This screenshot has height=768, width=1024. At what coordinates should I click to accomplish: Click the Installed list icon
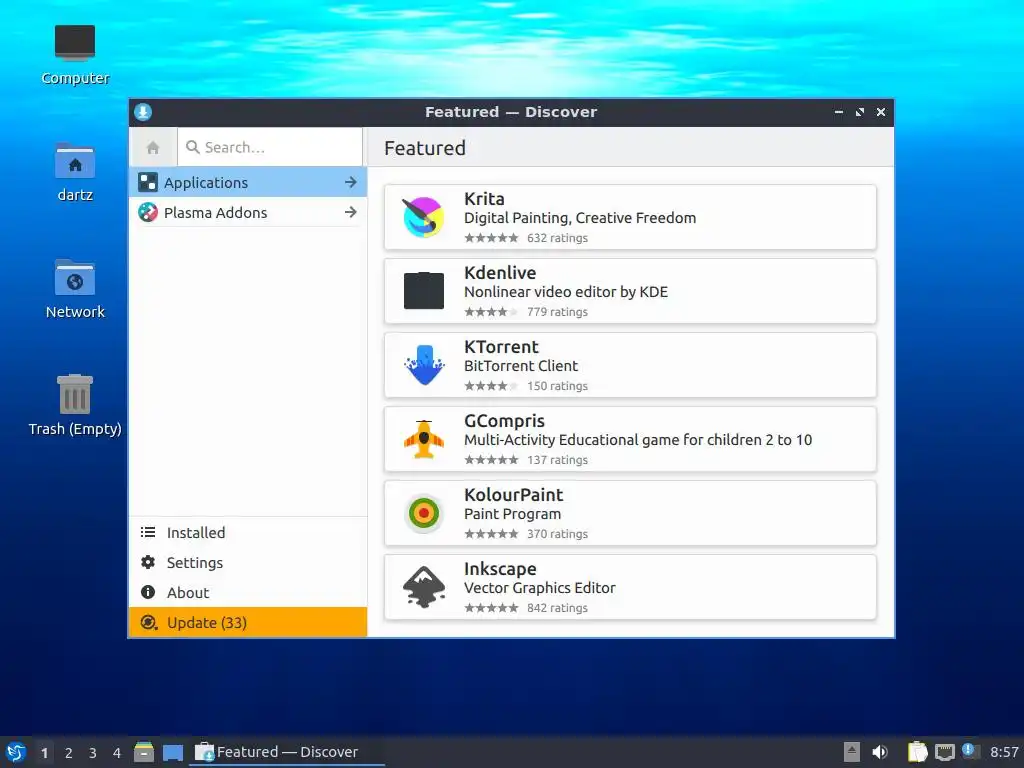(x=148, y=532)
